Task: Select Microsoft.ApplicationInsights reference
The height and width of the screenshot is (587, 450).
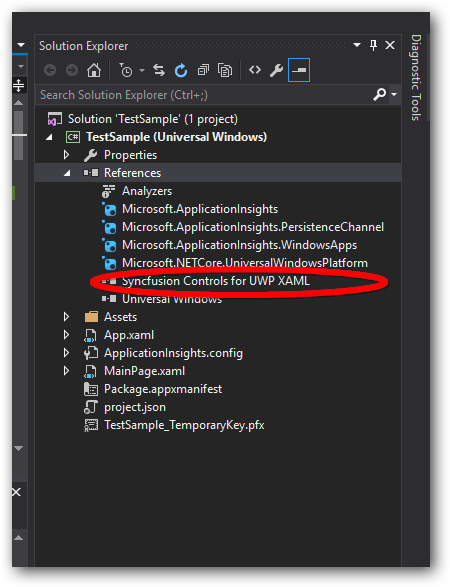Action: tap(200, 209)
